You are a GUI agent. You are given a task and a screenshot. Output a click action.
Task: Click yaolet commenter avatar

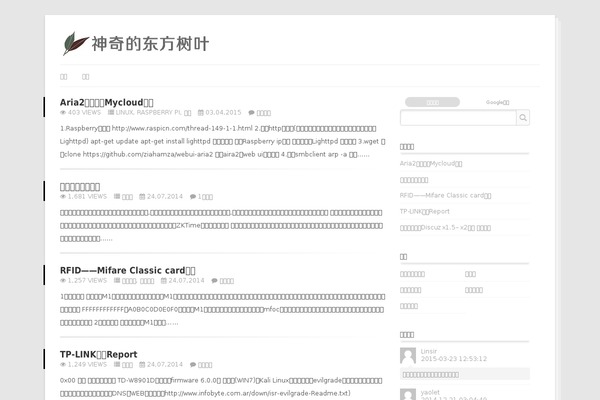[x=408, y=394]
